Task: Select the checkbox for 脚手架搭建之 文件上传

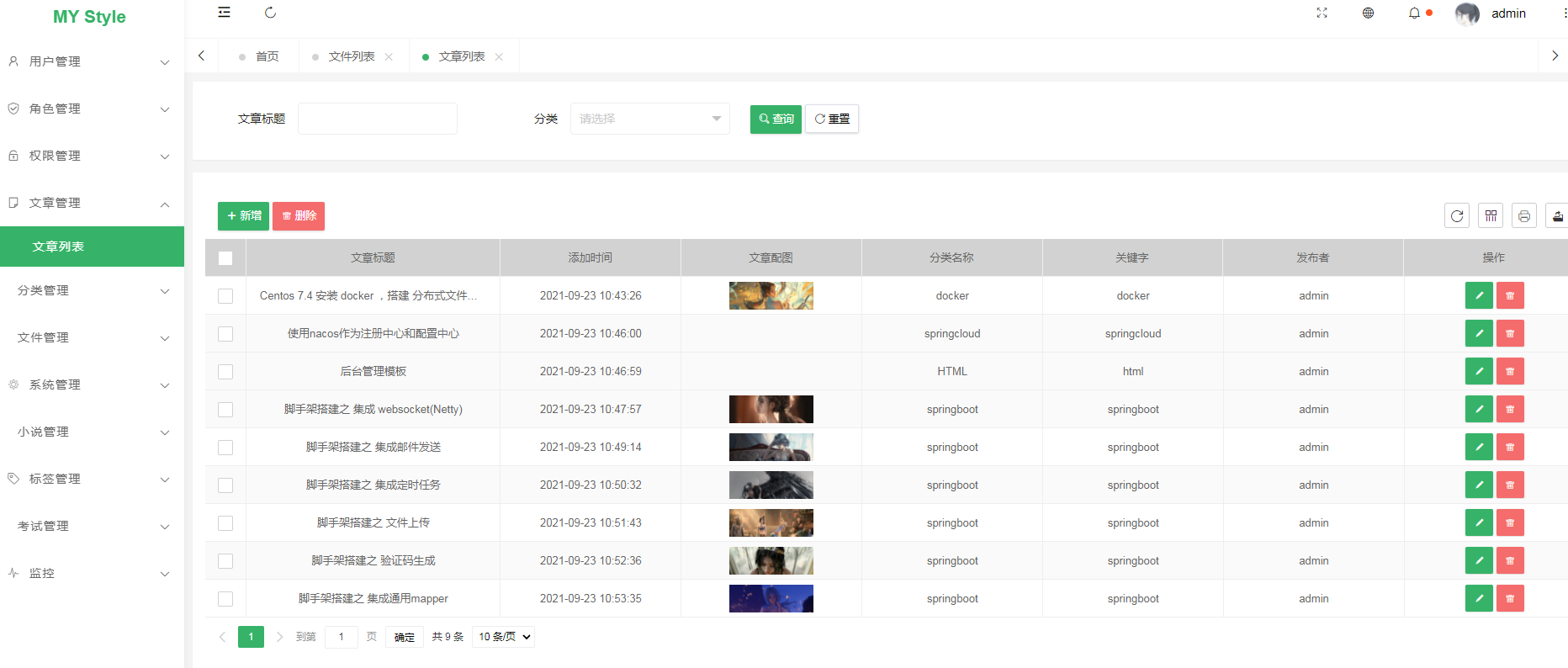Action: (x=225, y=523)
